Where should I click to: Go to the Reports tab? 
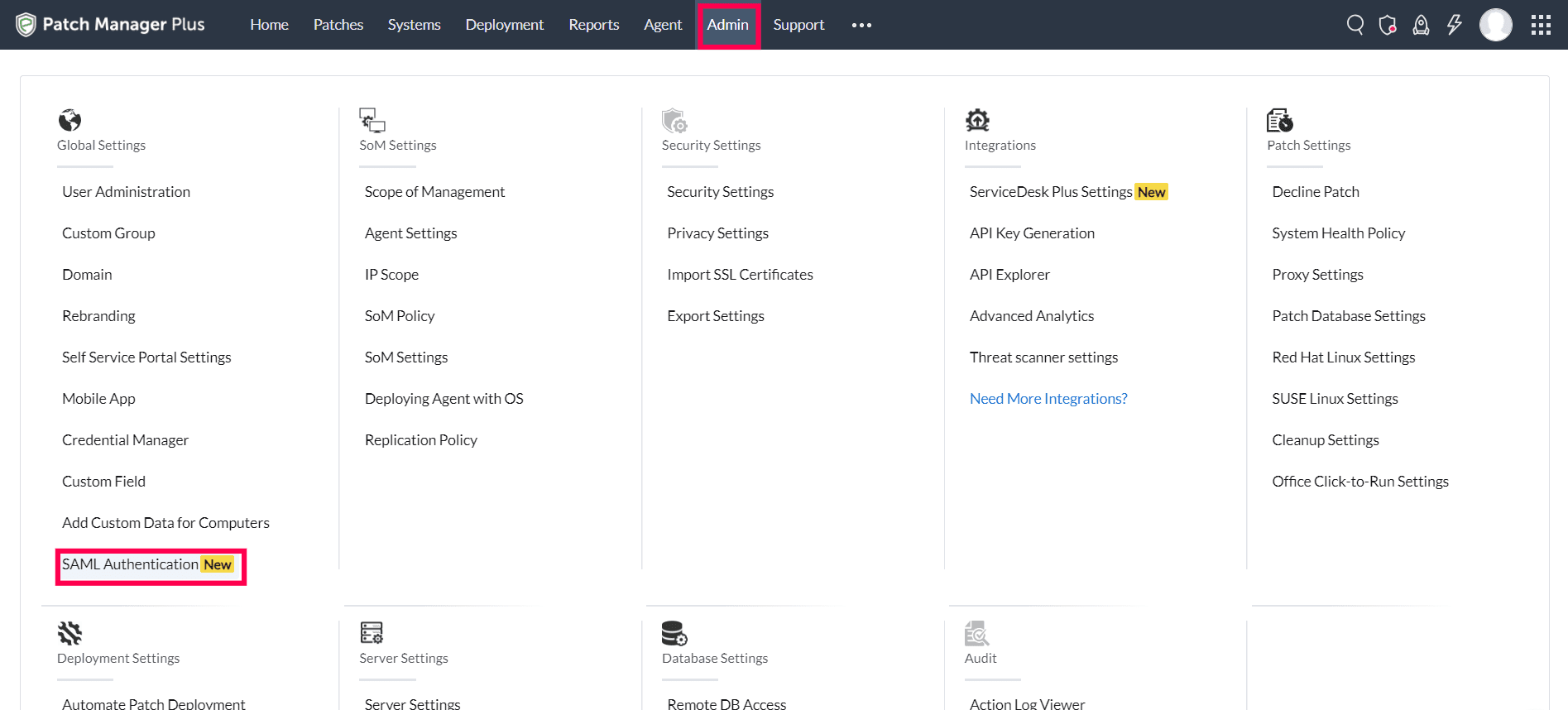[x=593, y=25]
